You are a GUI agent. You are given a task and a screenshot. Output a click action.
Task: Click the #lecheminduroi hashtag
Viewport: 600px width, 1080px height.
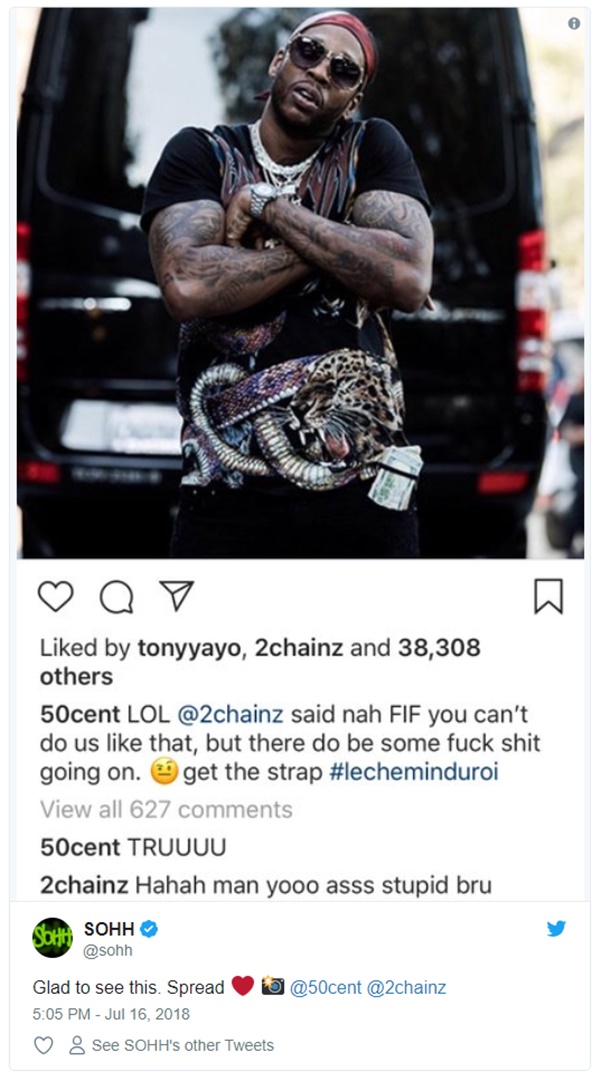(x=413, y=772)
